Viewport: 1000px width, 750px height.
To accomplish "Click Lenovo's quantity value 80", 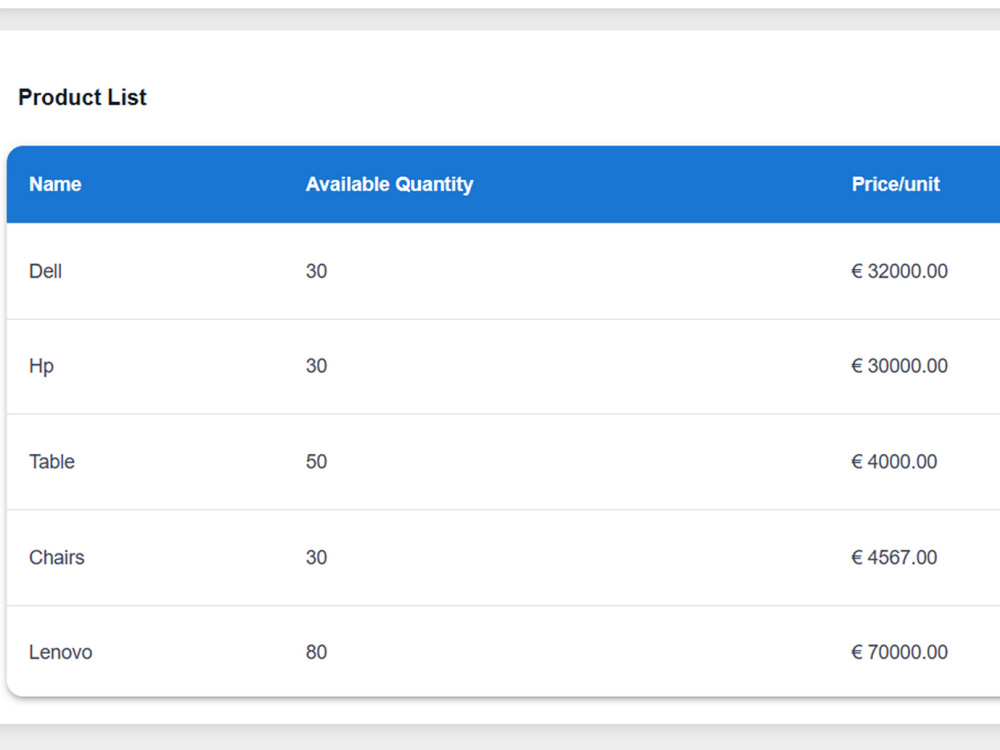I will pos(316,652).
